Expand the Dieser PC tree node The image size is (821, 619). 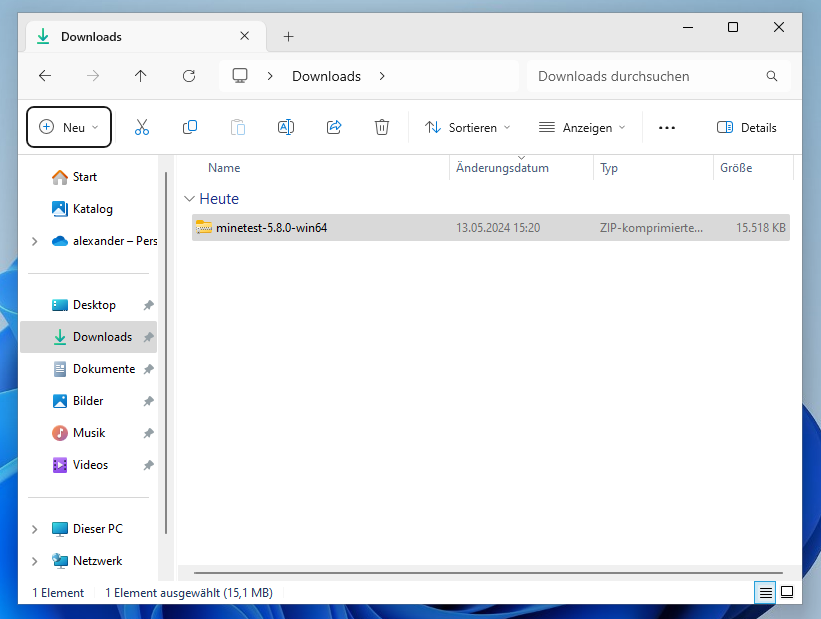35,529
